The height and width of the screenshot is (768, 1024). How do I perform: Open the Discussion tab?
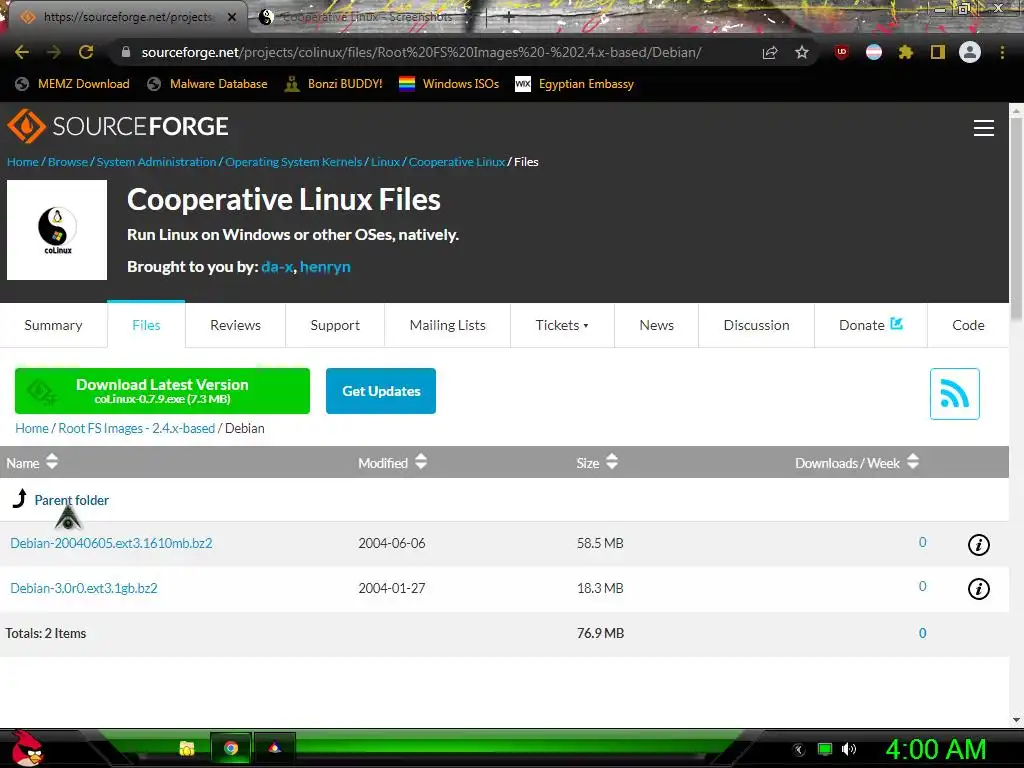[x=756, y=325]
